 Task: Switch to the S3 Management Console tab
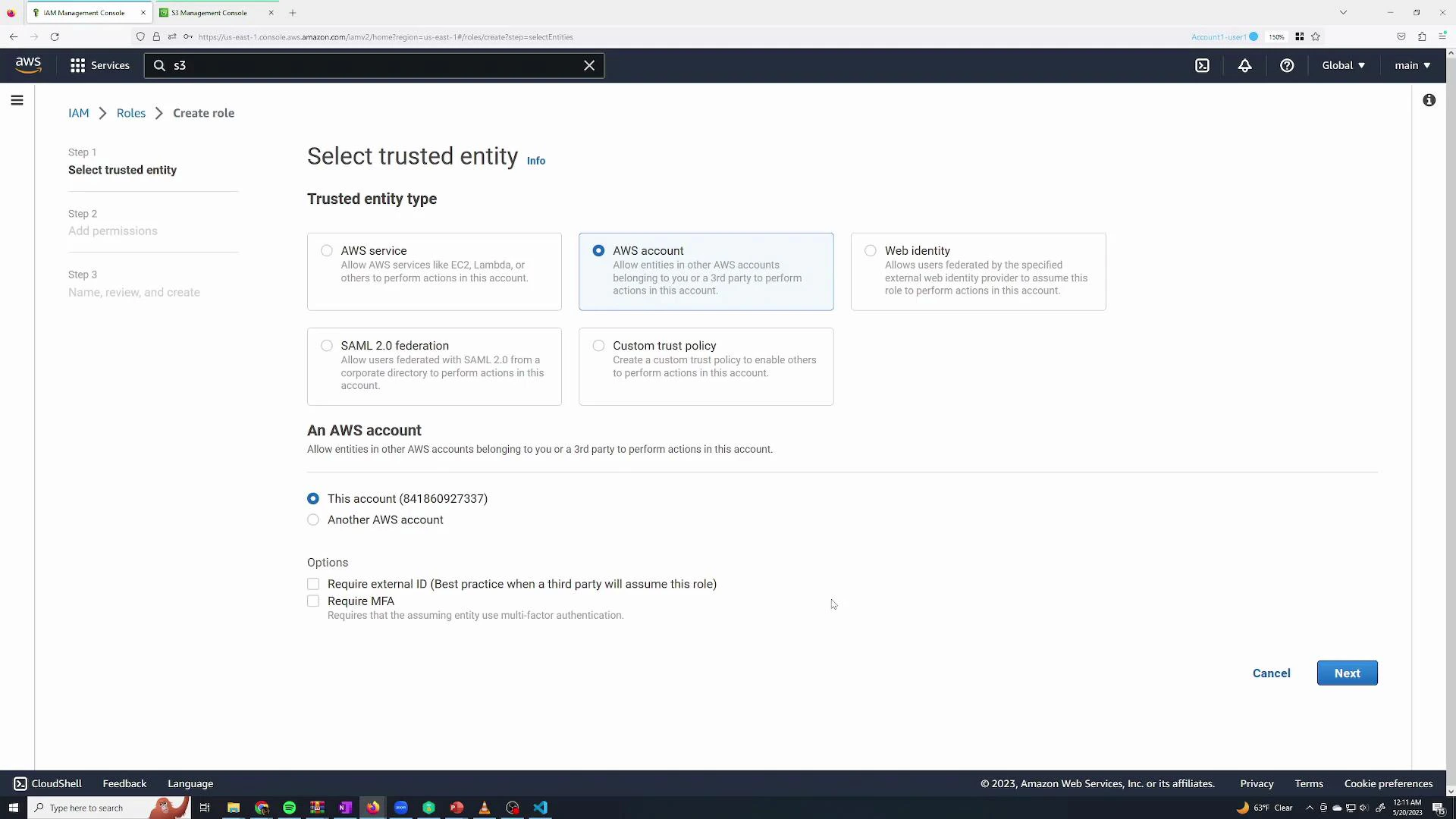coord(209,12)
